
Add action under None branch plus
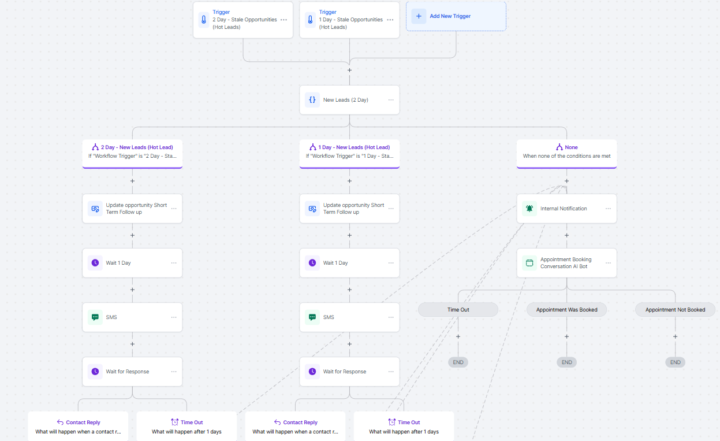click(567, 181)
